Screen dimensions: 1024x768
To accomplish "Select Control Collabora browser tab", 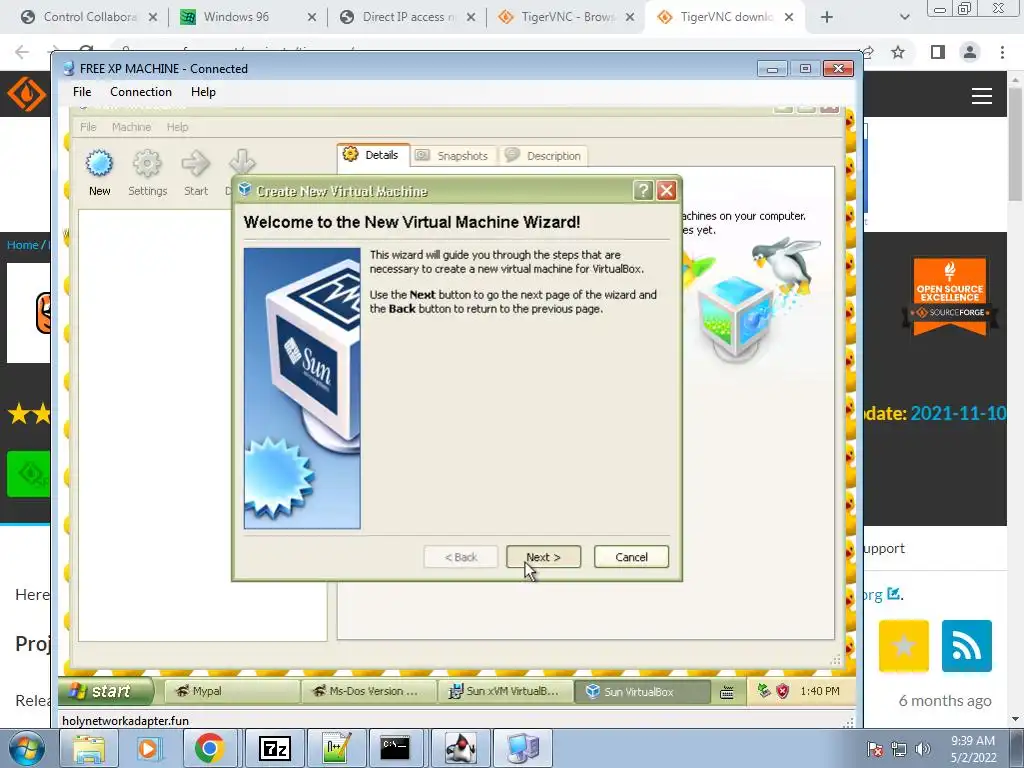I will tap(89, 17).
